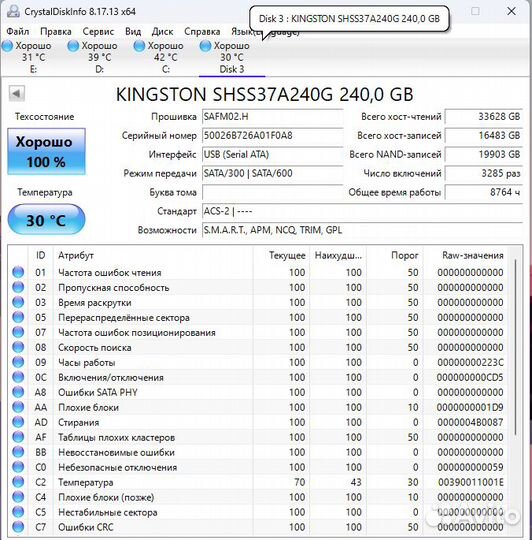Click raw value 000000001D9 of Плохие блоки

point(470,407)
